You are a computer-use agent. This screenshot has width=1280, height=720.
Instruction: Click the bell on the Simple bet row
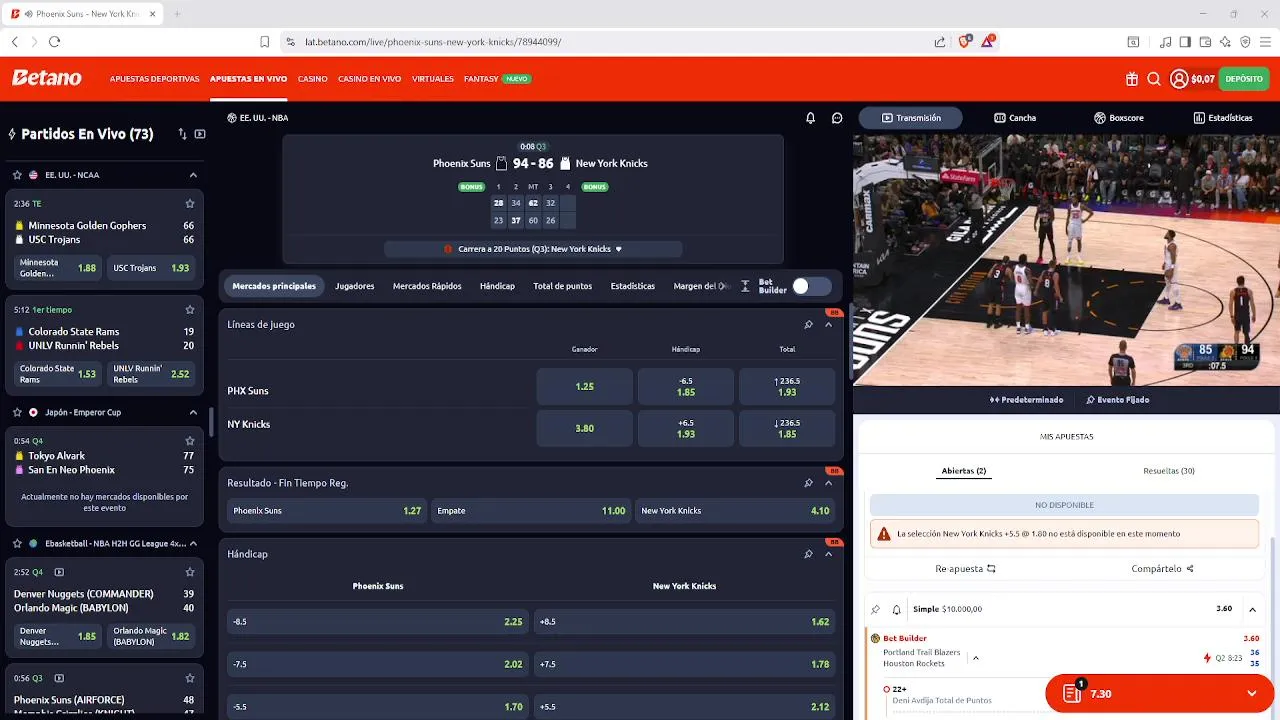point(896,609)
